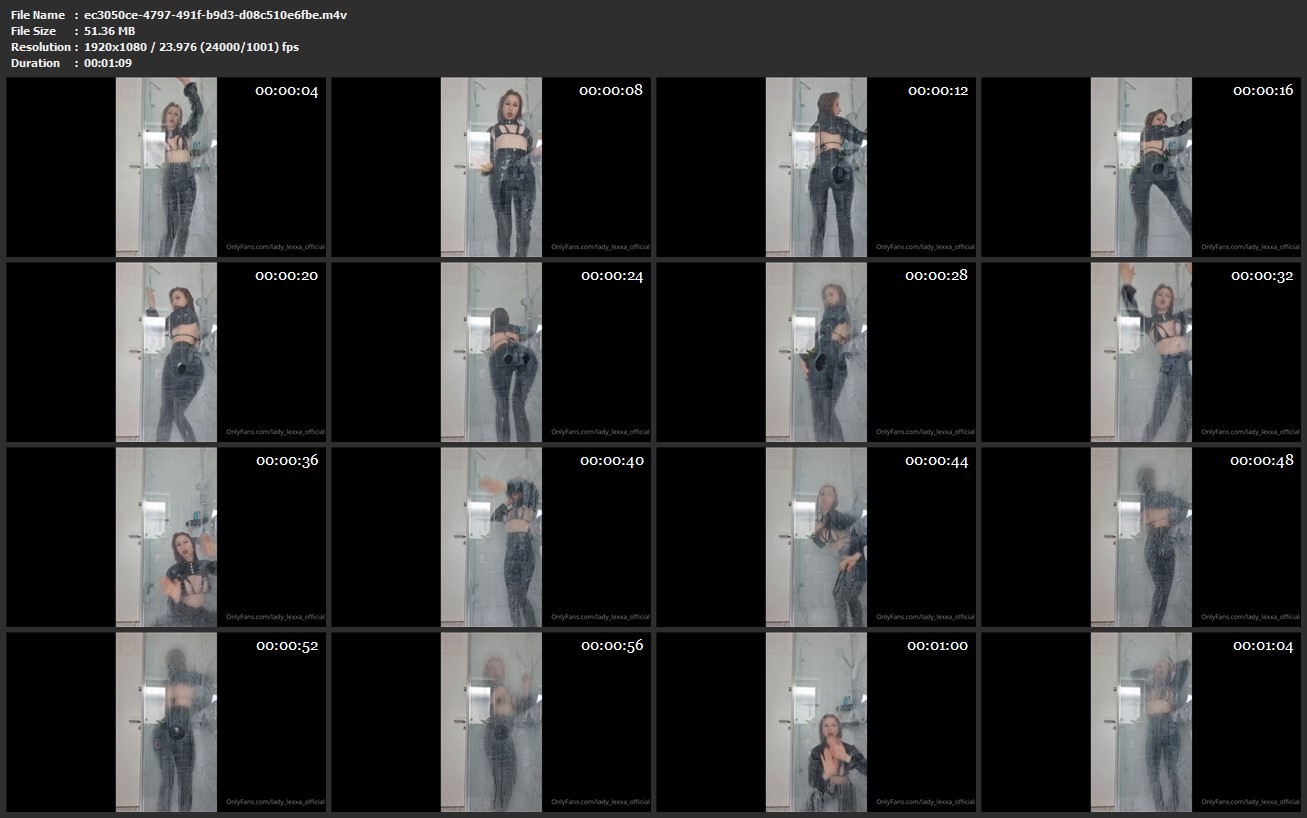Select the thumbnail at timestamp 00:00:36

pos(166,537)
